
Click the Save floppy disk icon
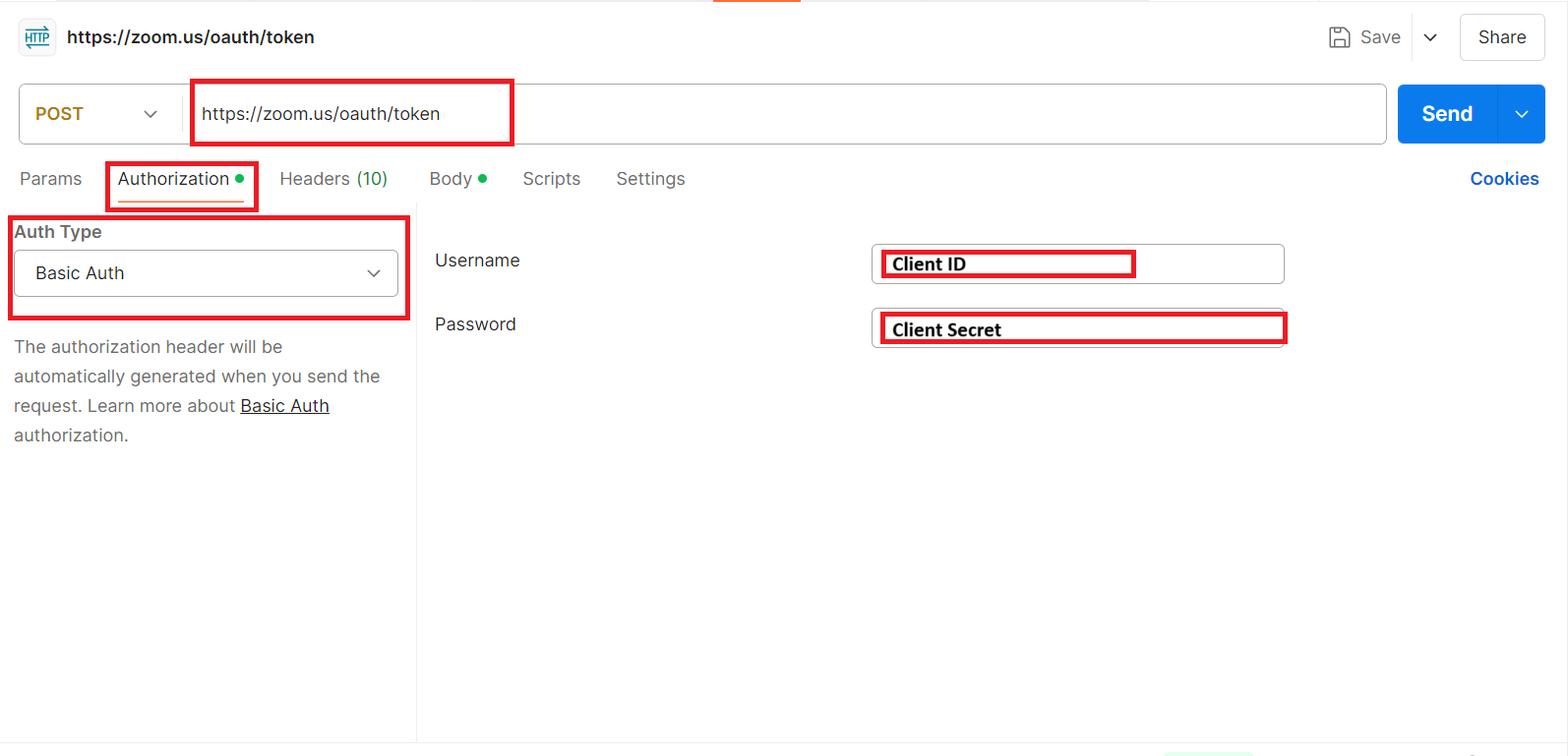[1339, 37]
